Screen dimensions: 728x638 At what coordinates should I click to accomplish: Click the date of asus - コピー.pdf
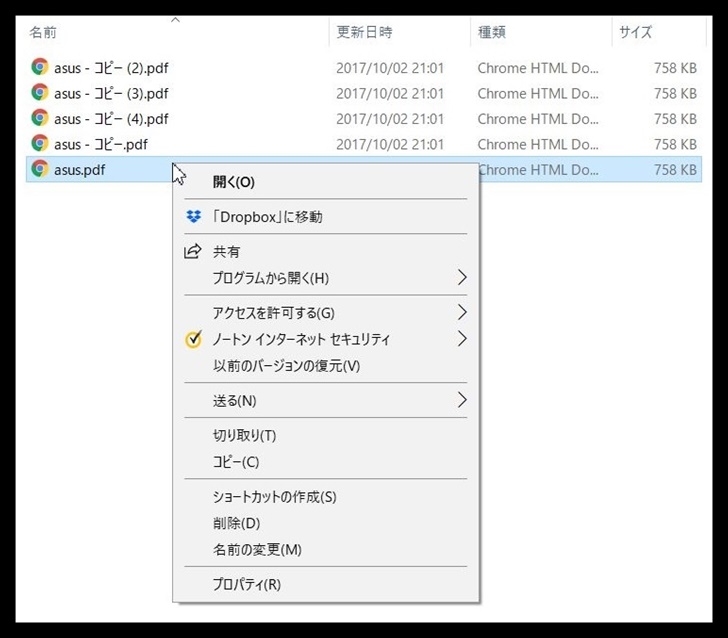[x=390, y=144]
